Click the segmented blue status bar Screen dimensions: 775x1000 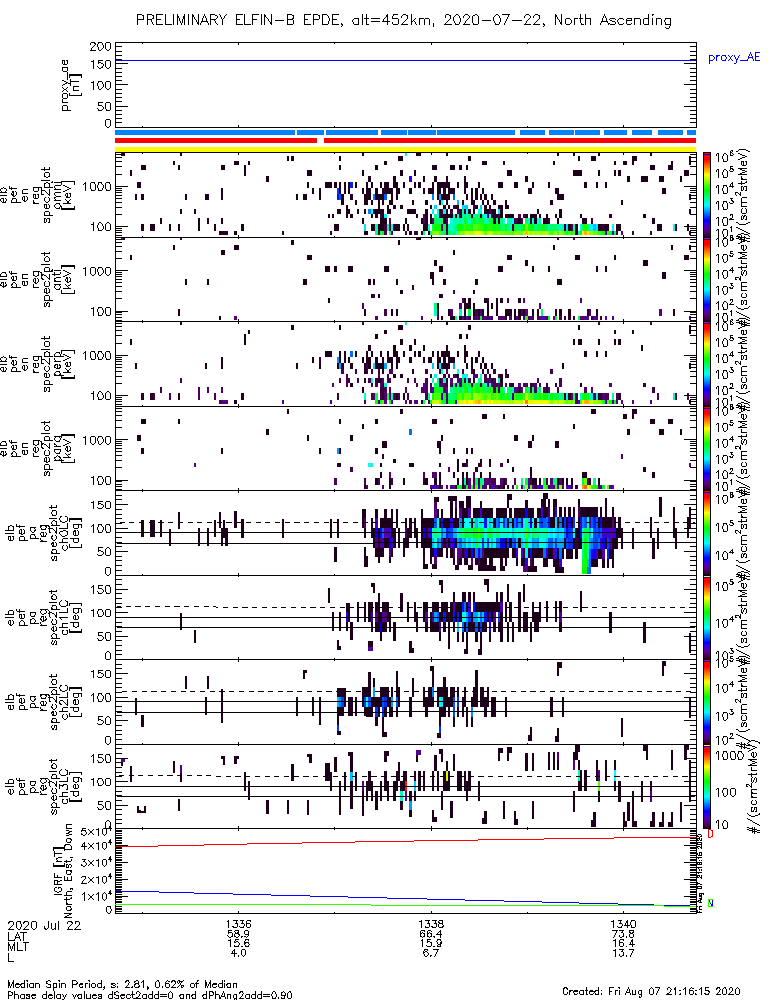405,132
